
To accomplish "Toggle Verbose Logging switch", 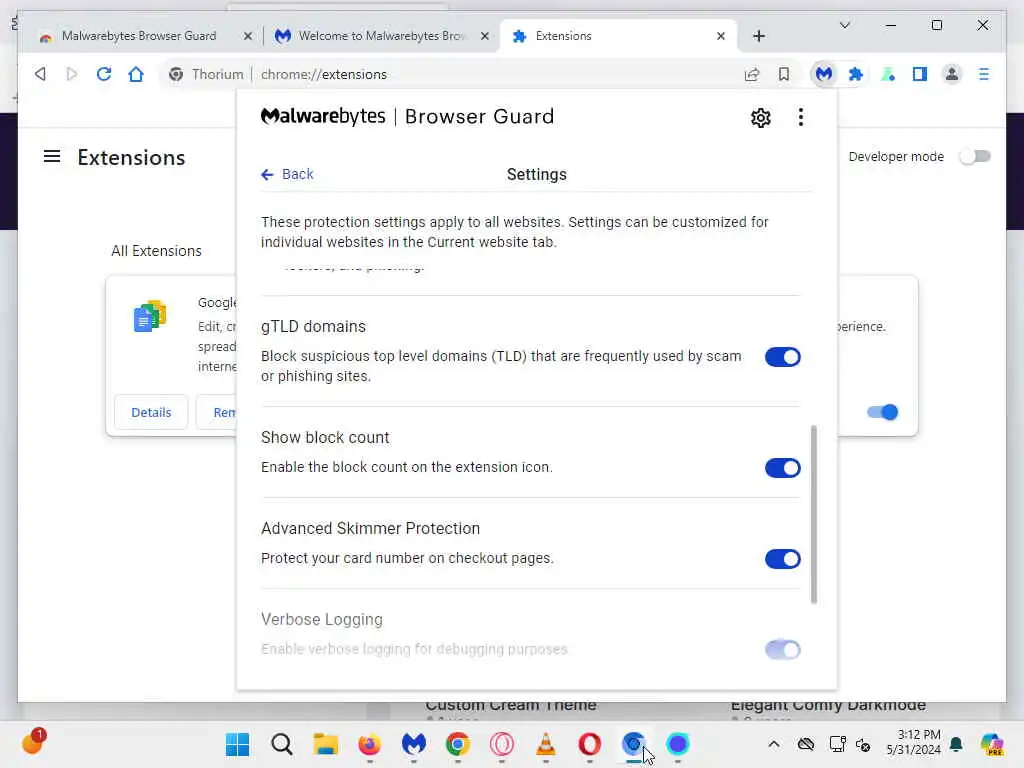I will [x=782, y=650].
